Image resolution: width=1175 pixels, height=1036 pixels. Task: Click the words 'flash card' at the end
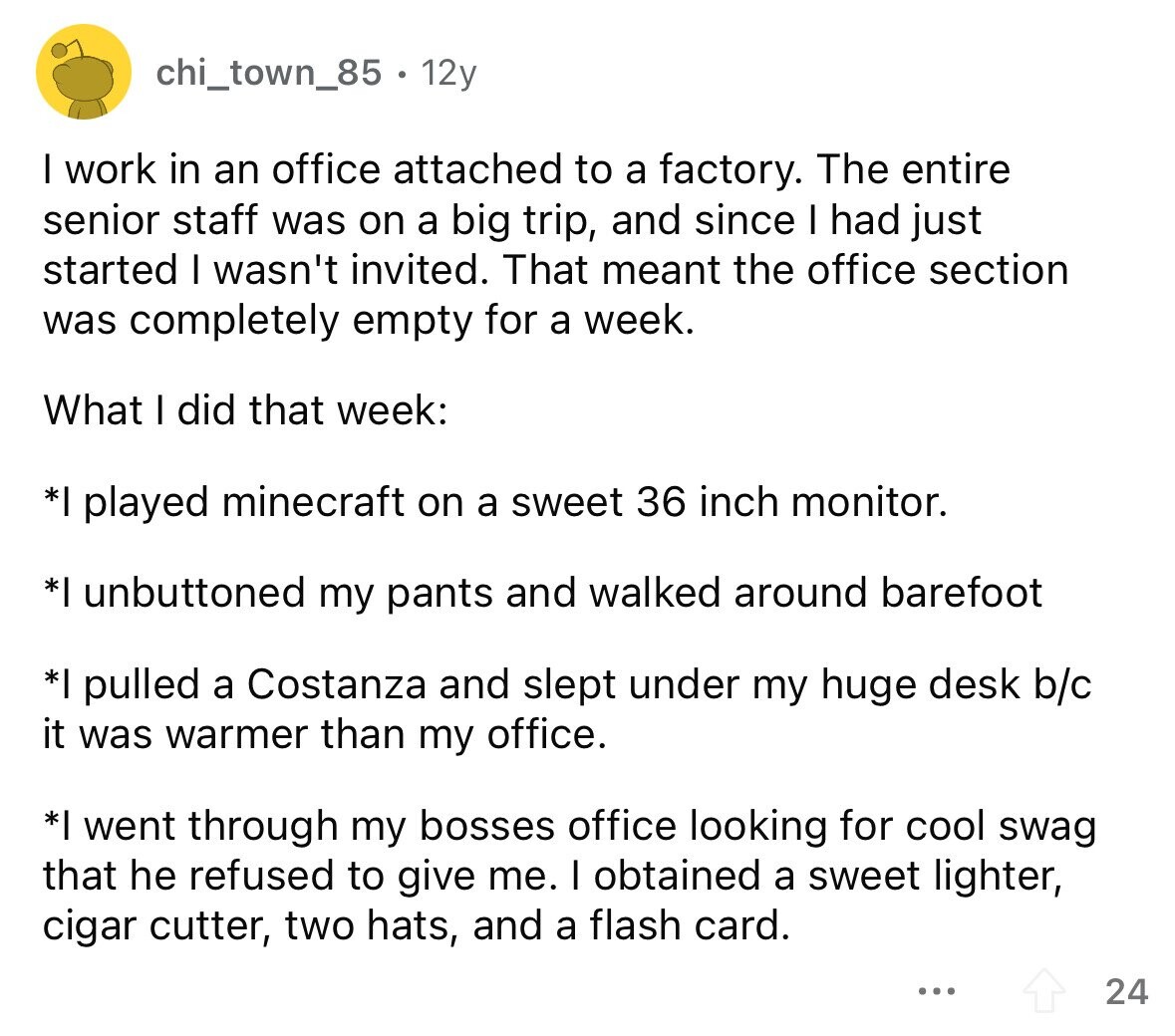pyautogui.click(x=689, y=925)
